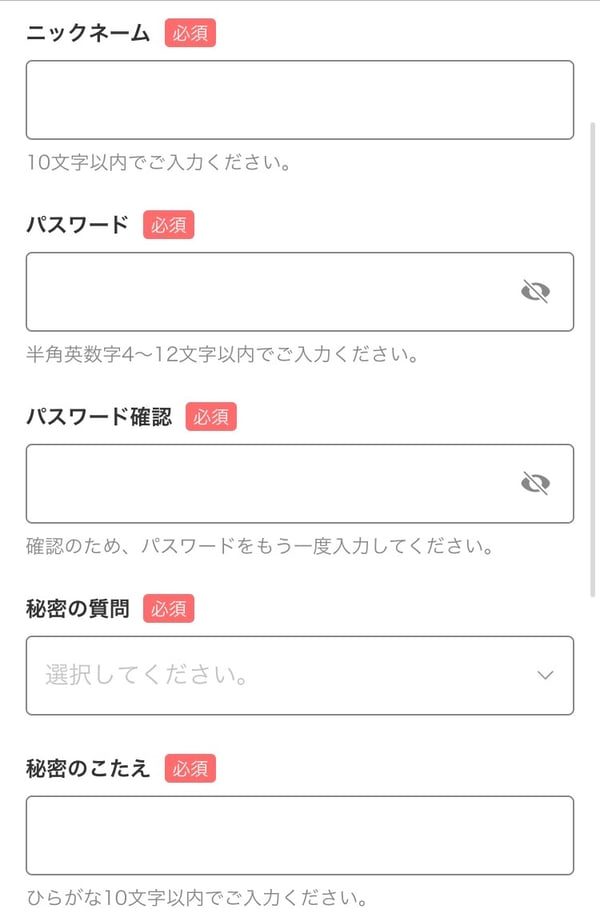Click the 必須 badge next to パスワード確認
Viewport: 600px width, 913px height.
point(211,417)
